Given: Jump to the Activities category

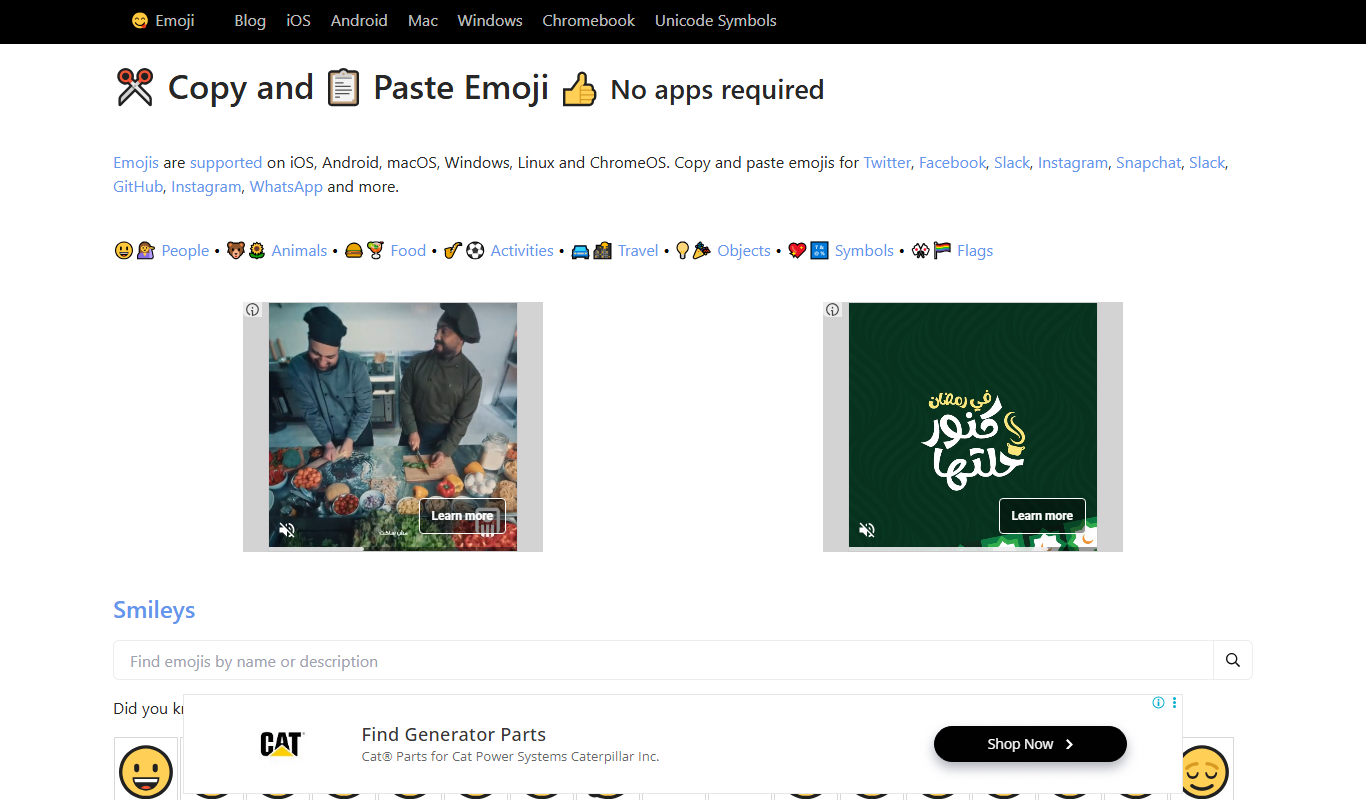Looking at the screenshot, I should coord(522,250).
